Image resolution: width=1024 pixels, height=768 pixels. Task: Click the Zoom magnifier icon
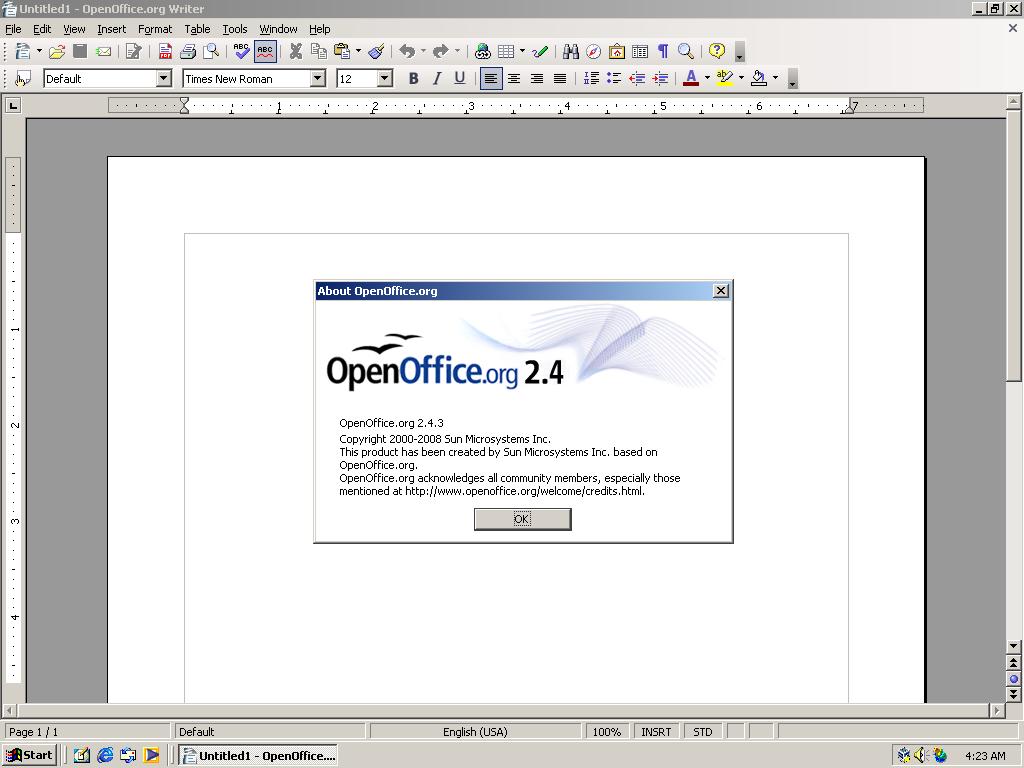tap(686, 51)
